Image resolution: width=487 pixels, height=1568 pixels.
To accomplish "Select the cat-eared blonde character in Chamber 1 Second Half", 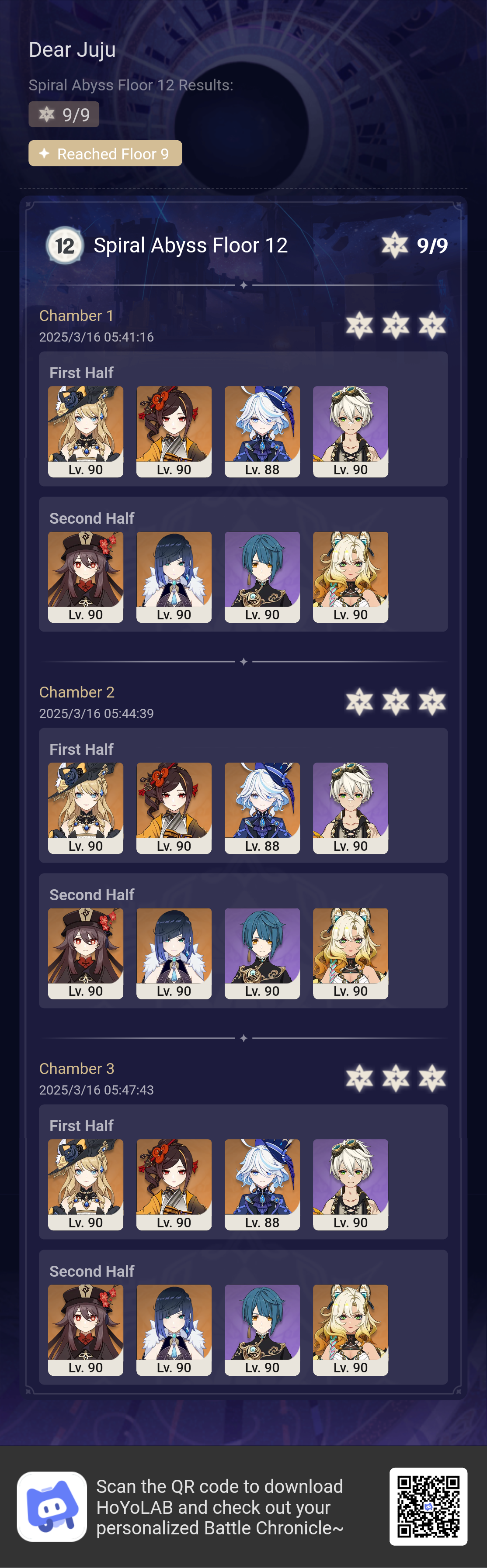I will (x=351, y=577).
